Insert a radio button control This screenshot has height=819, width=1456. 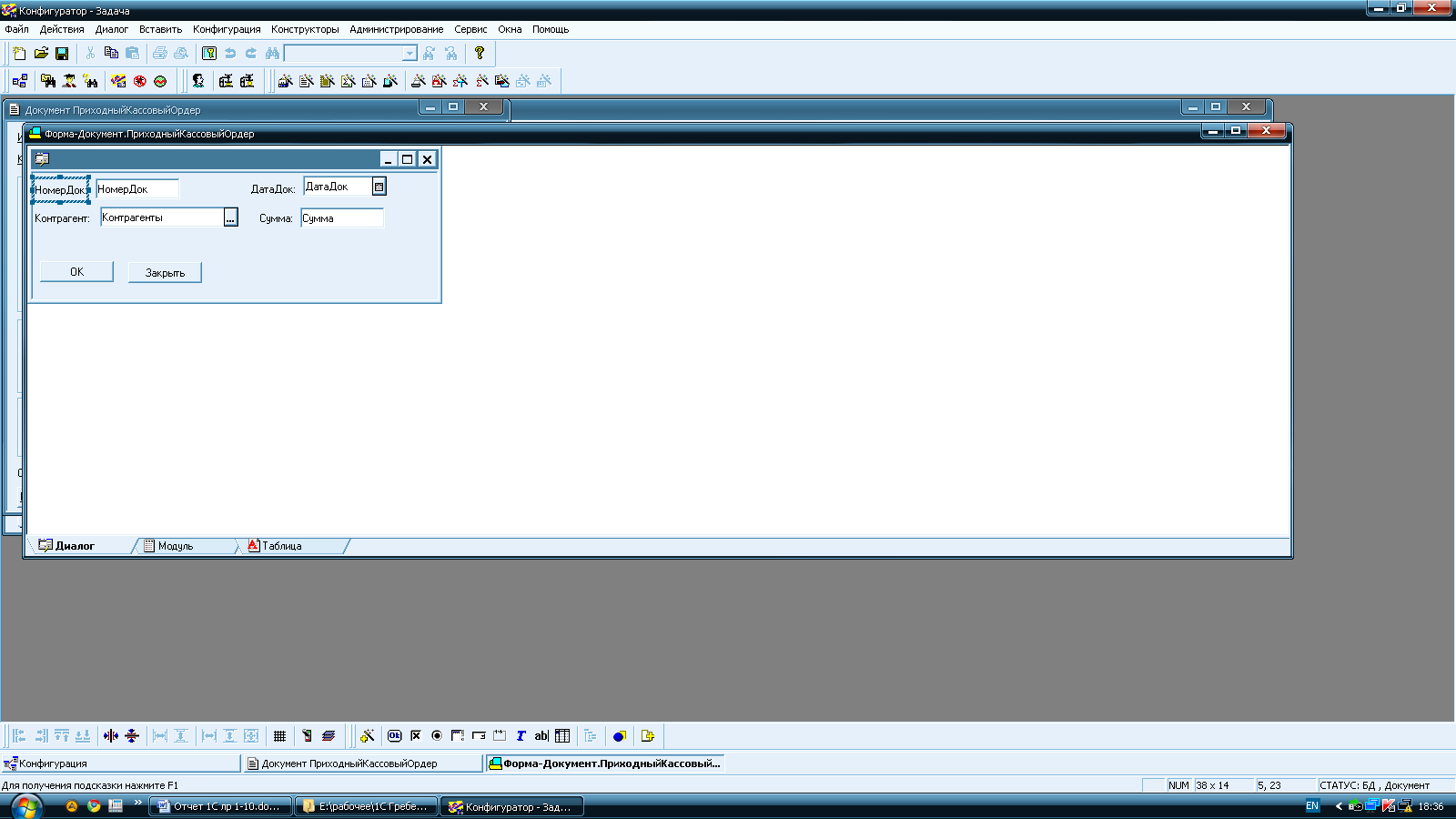click(437, 736)
